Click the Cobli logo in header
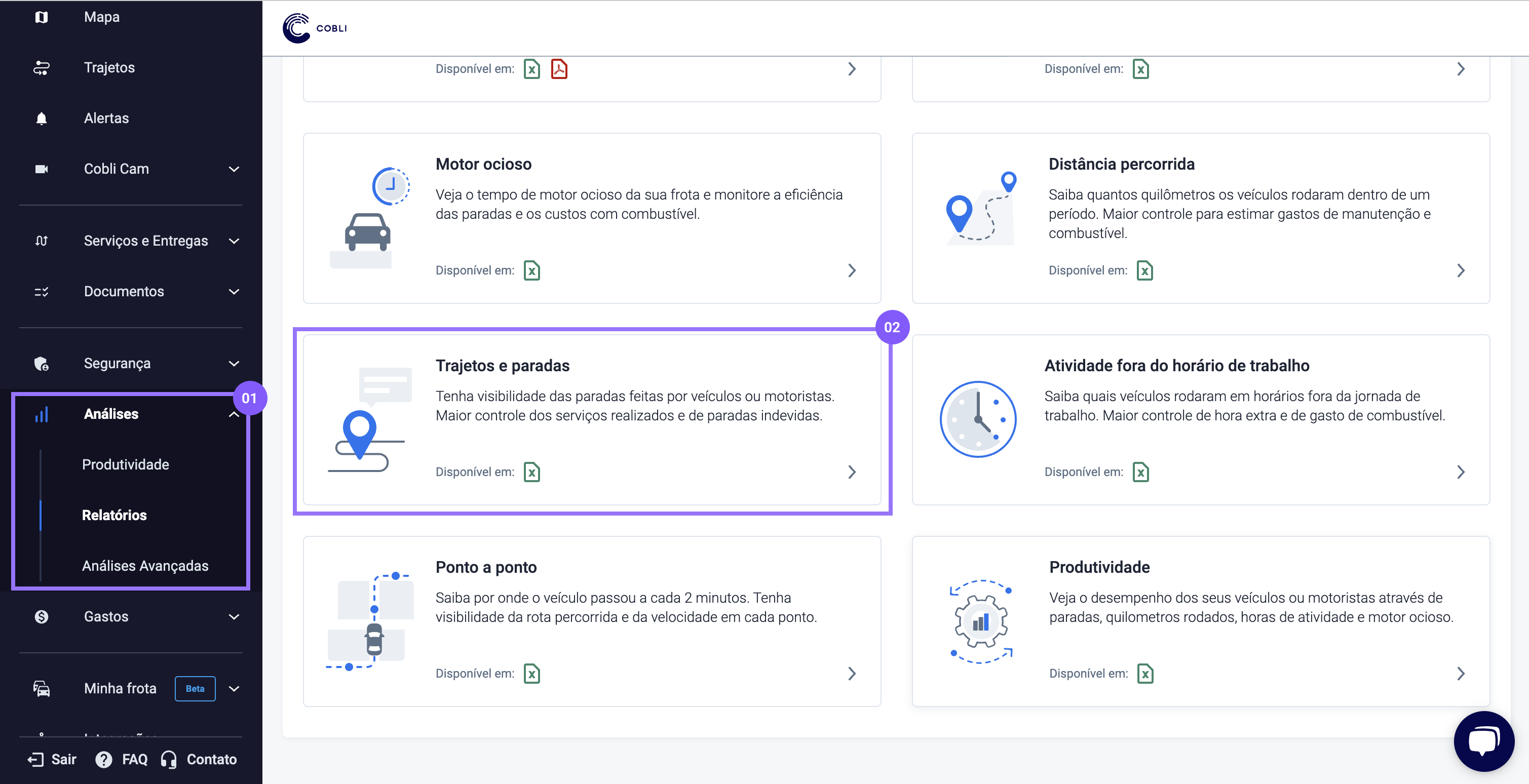Image resolution: width=1529 pixels, height=784 pixels. 315,28
